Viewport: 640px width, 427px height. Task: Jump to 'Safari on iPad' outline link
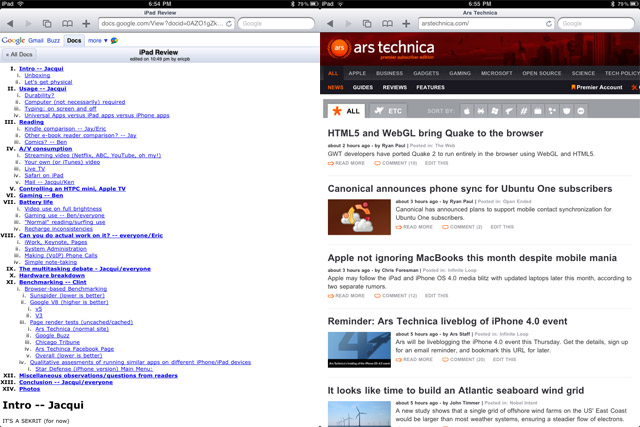point(44,176)
